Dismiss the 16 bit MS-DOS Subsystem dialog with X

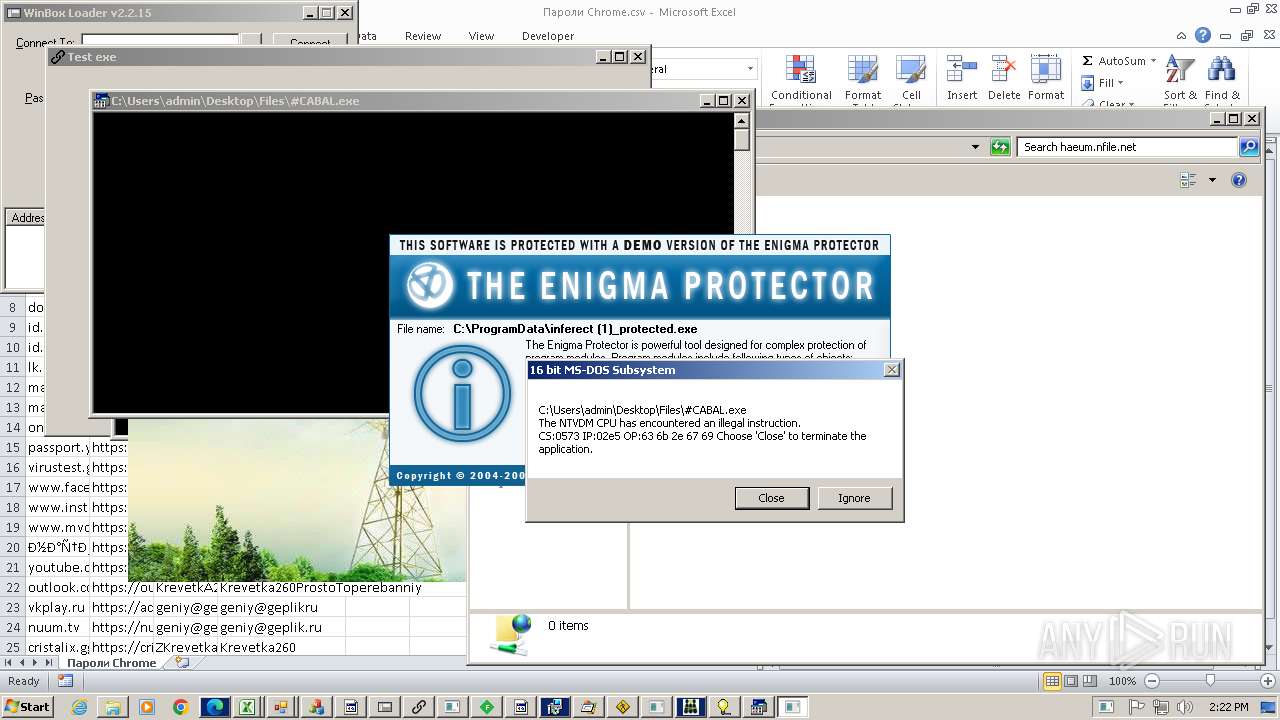tap(892, 370)
